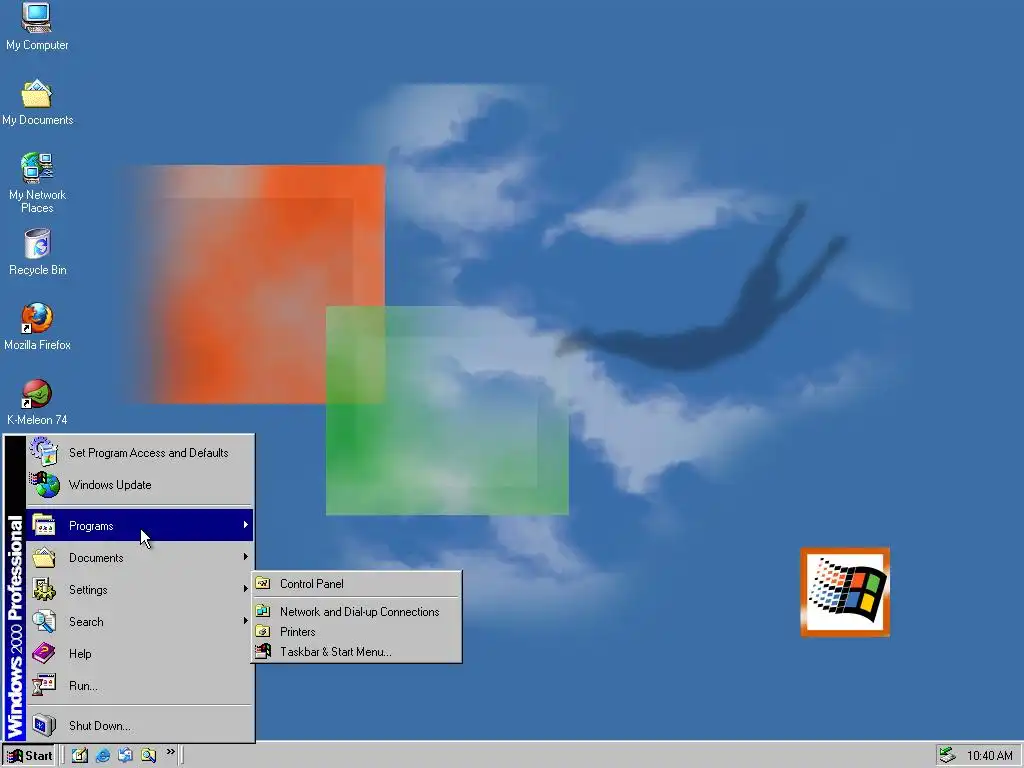Open Printers from Settings submenu

357,632
